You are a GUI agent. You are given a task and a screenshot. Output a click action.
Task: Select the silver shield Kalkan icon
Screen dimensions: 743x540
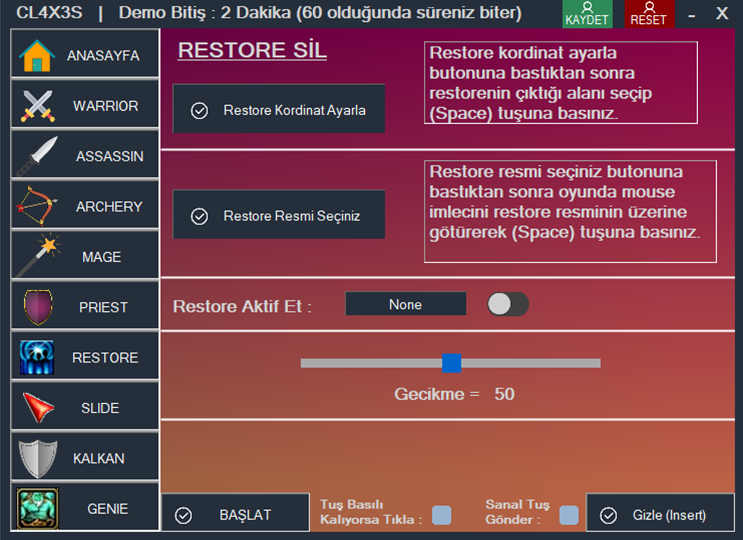pos(37,458)
